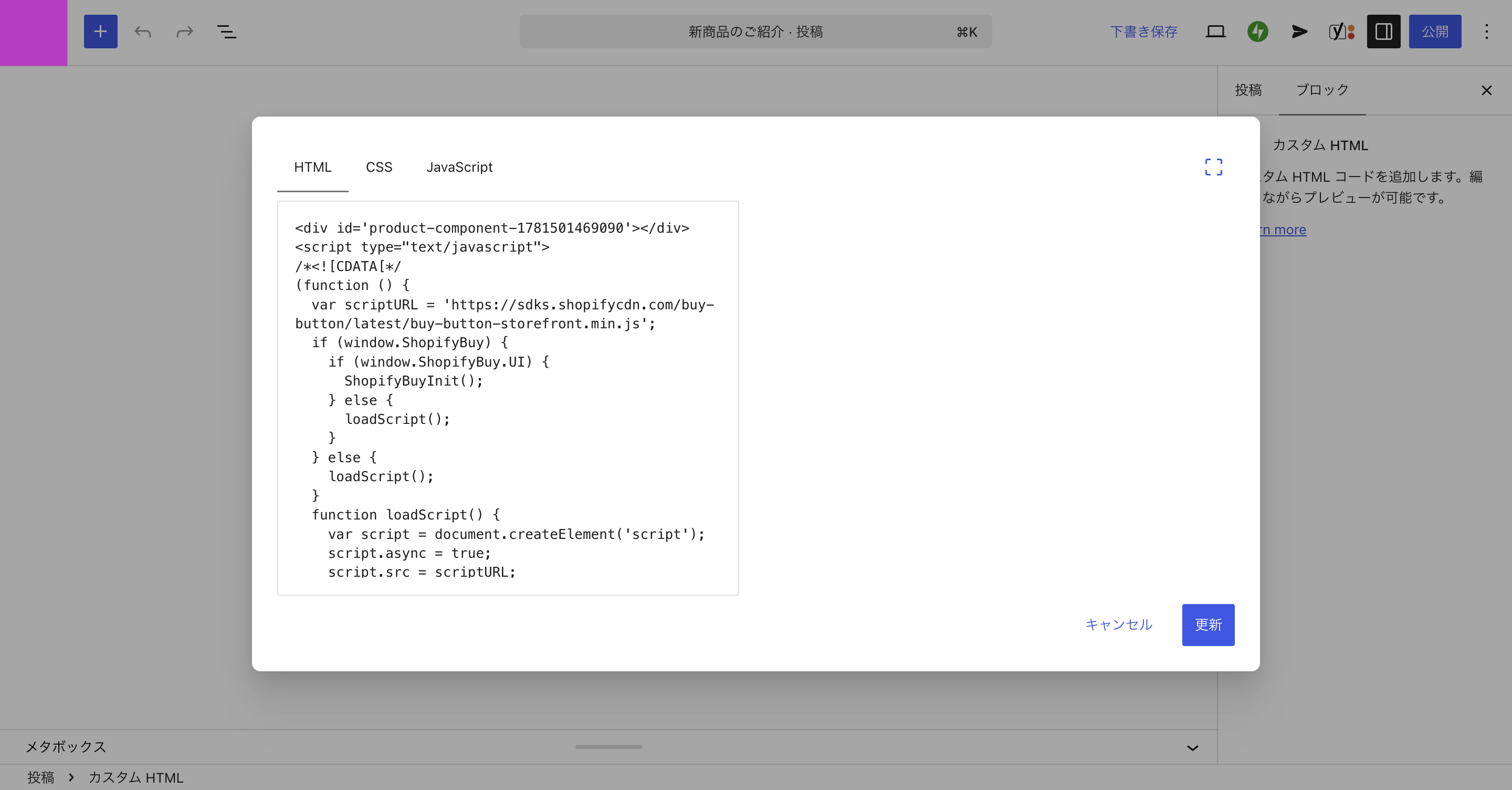The width and height of the screenshot is (1512, 790).
Task: Click the block inserter plus button
Action: click(x=100, y=32)
